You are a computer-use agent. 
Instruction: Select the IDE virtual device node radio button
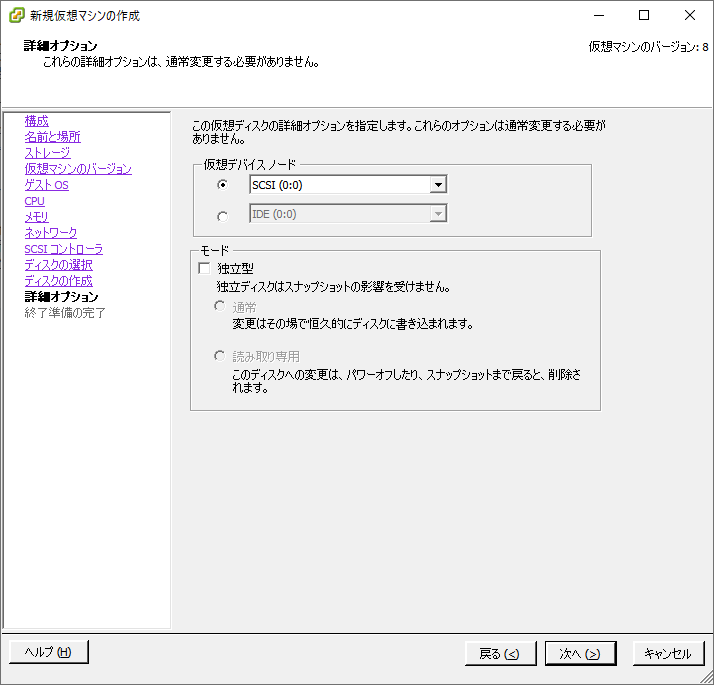click(222, 217)
